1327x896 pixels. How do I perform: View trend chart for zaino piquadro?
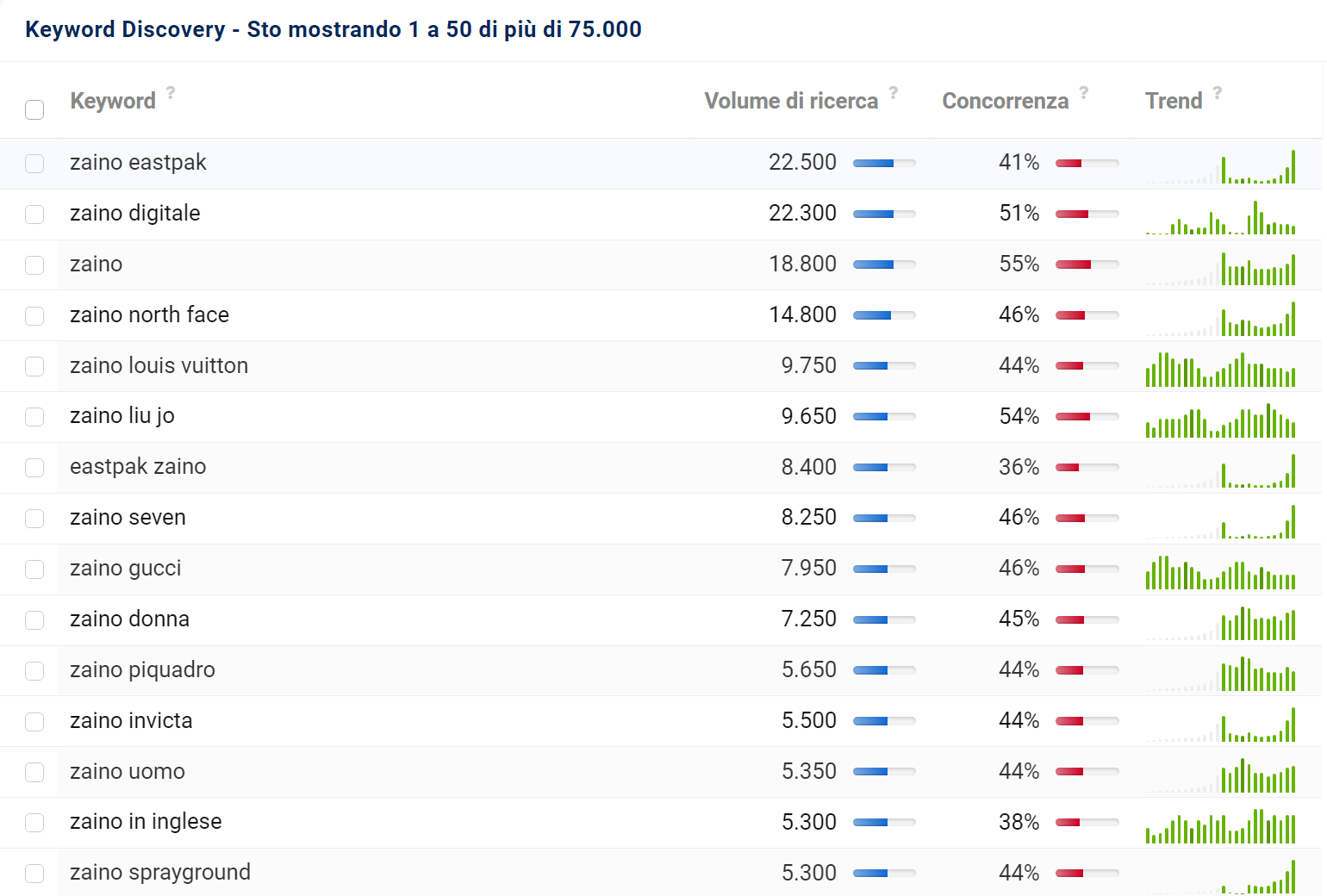click(x=1220, y=674)
